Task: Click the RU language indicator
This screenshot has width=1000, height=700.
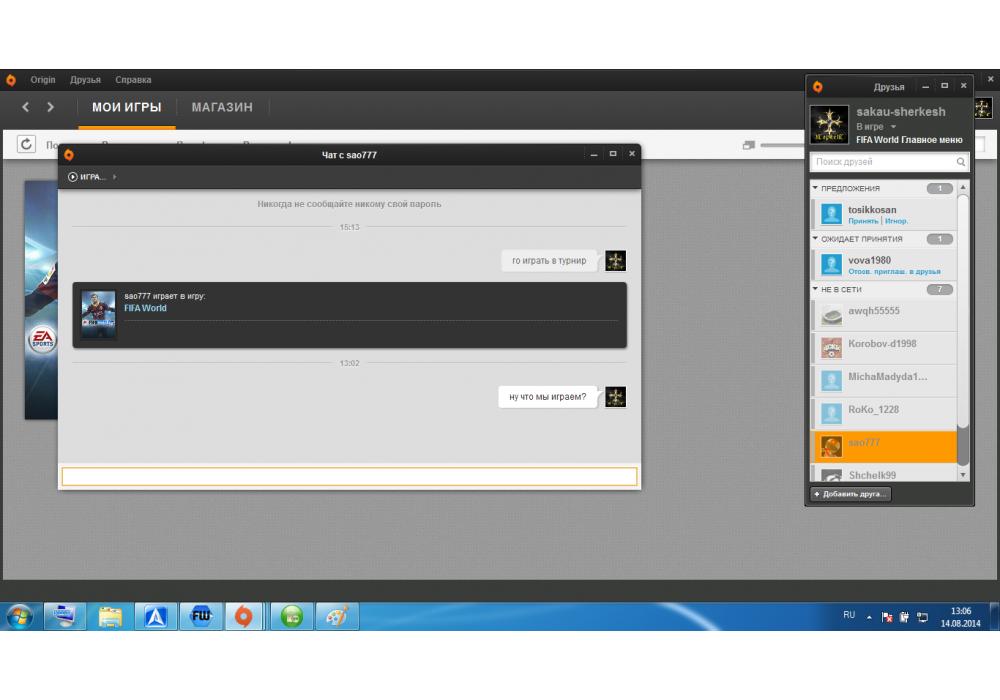Action: point(849,615)
